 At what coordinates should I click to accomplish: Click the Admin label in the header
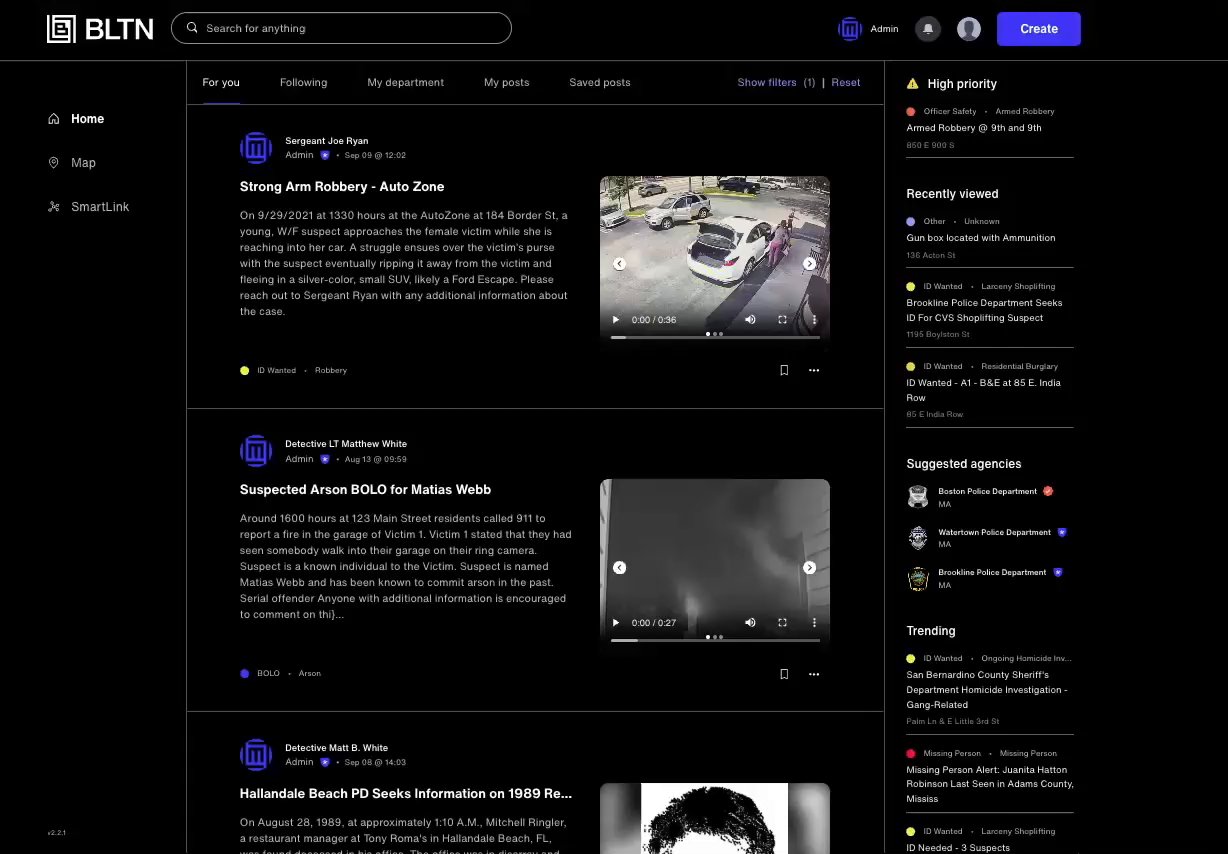point(884,29)
